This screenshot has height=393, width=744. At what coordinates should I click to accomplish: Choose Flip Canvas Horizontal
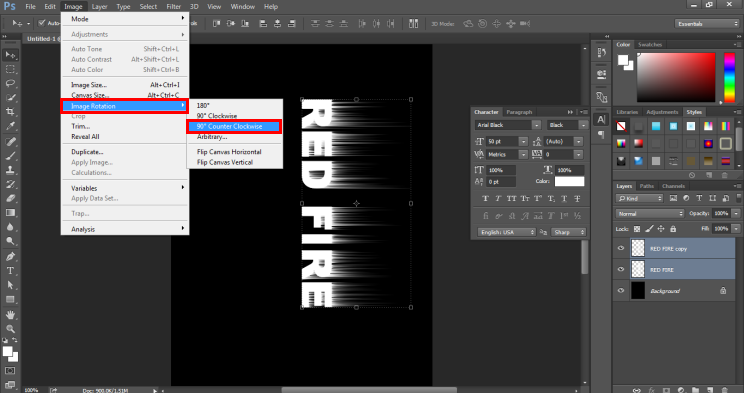[229, 152]
